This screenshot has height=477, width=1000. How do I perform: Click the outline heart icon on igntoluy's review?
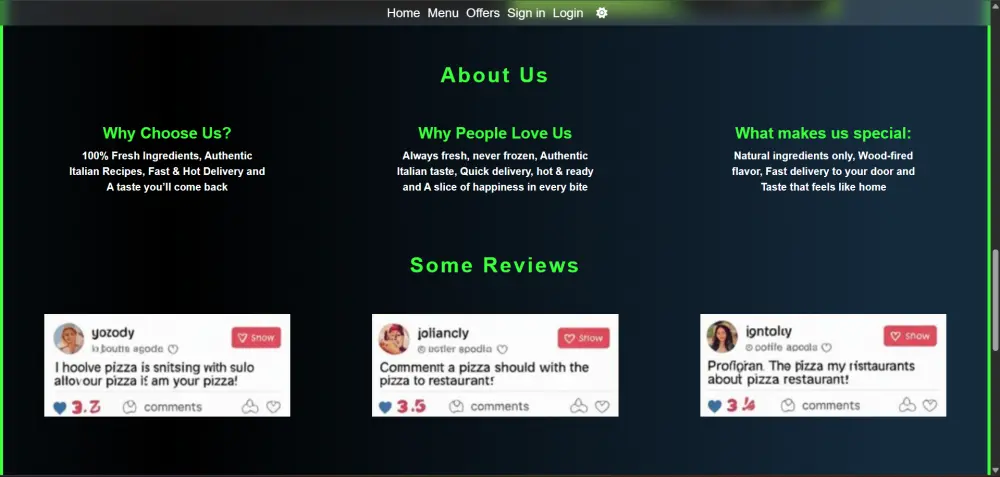(930, 405)
